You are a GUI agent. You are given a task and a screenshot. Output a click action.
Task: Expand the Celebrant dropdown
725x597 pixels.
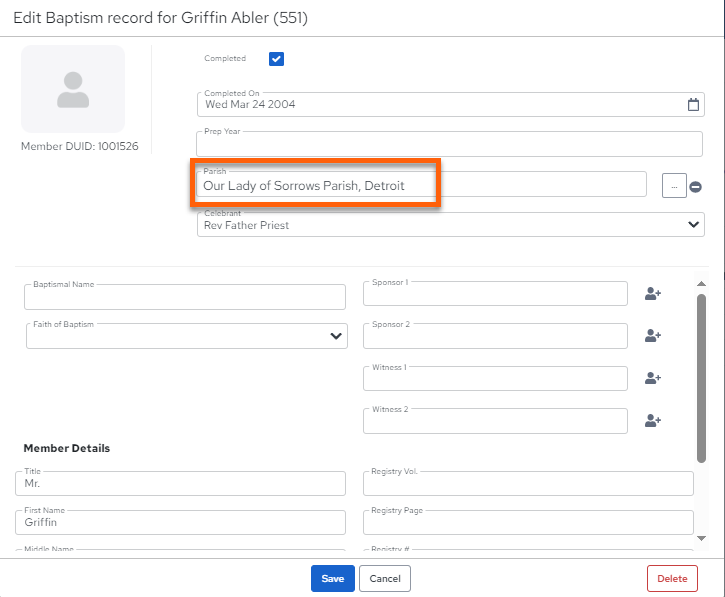[x=693, y=225]
